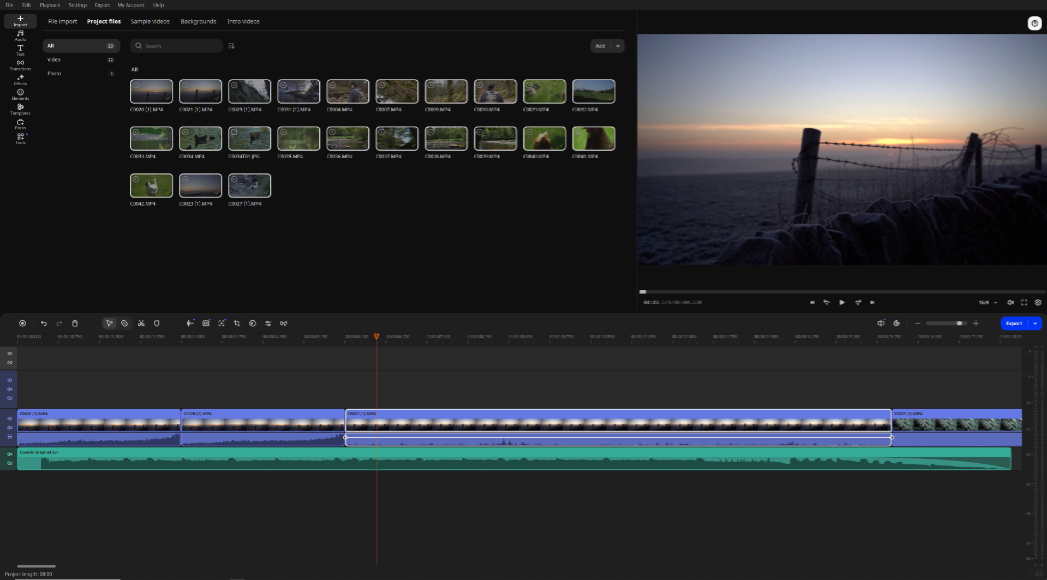
Task: Select the white chicken thumbnail C0042.MP4
Action: 151,186
